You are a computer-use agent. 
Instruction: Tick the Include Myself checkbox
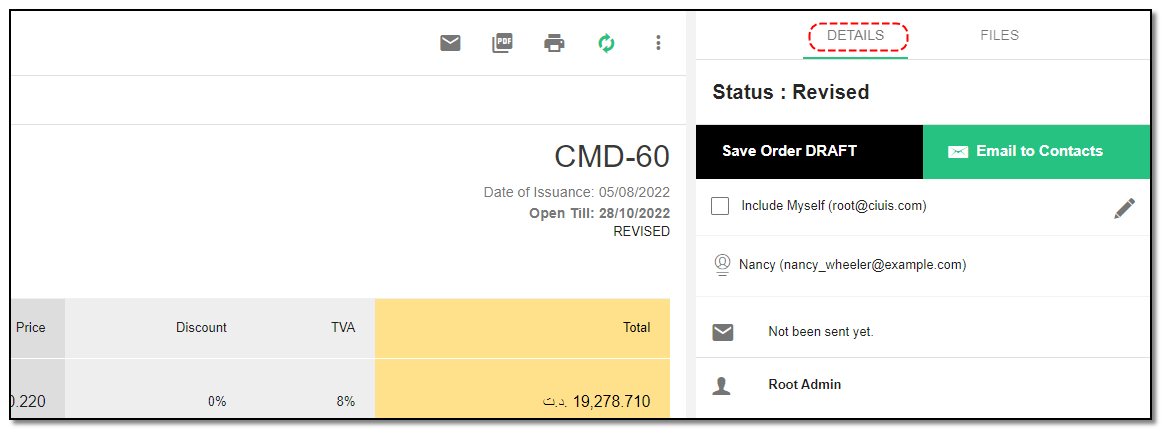[x=720, y=206]
